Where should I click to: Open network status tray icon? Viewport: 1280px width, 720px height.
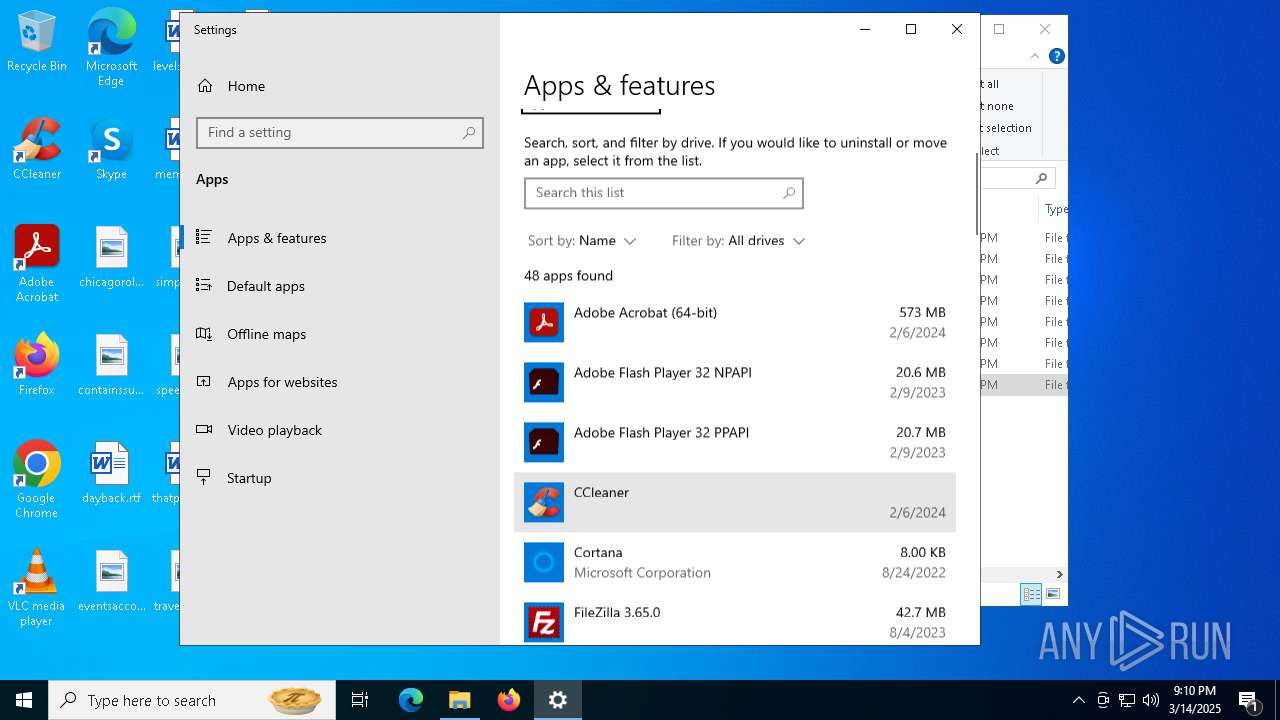pos(1127,700)
